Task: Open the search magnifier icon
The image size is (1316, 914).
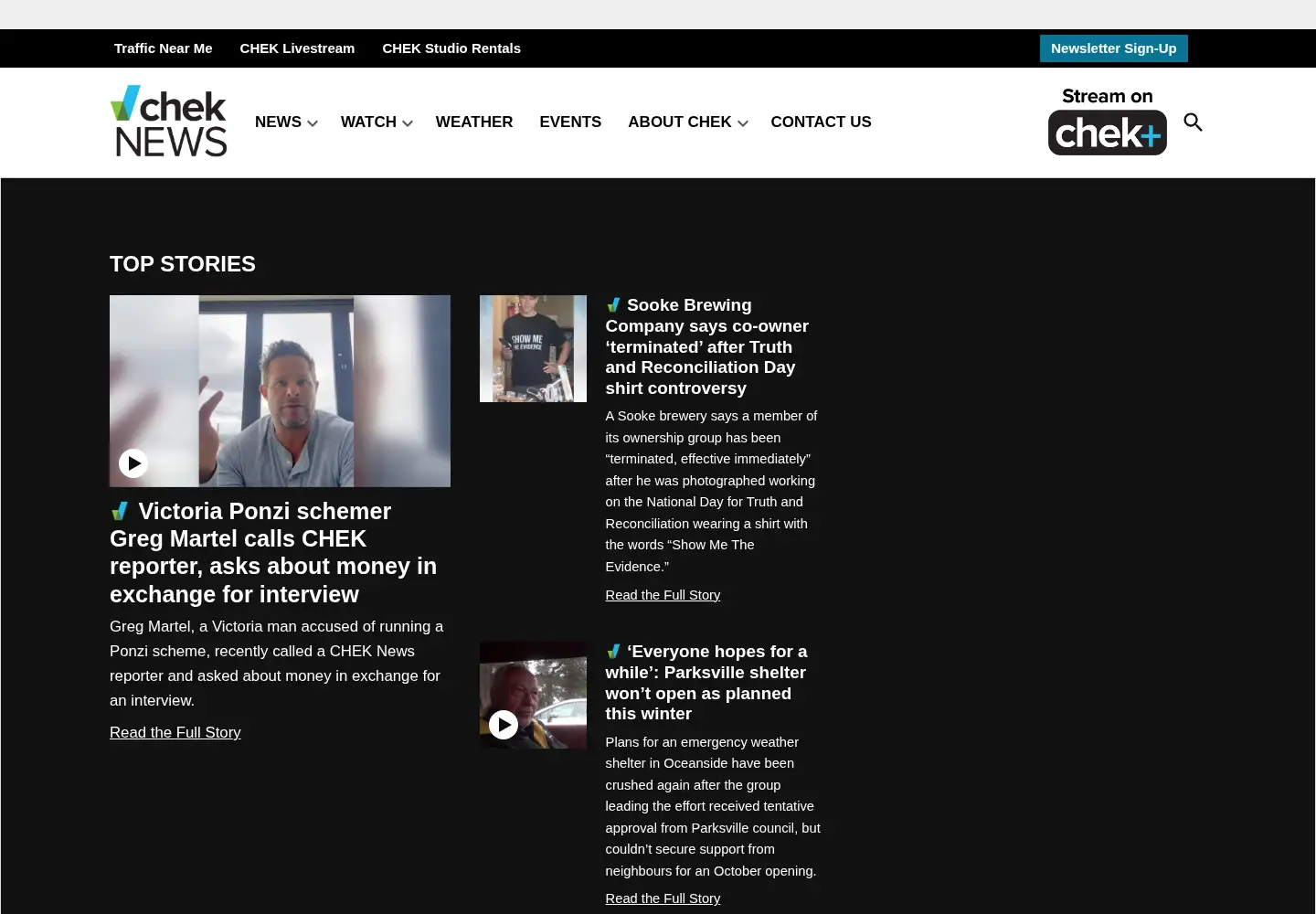Action: click(x=1193, y=122)
